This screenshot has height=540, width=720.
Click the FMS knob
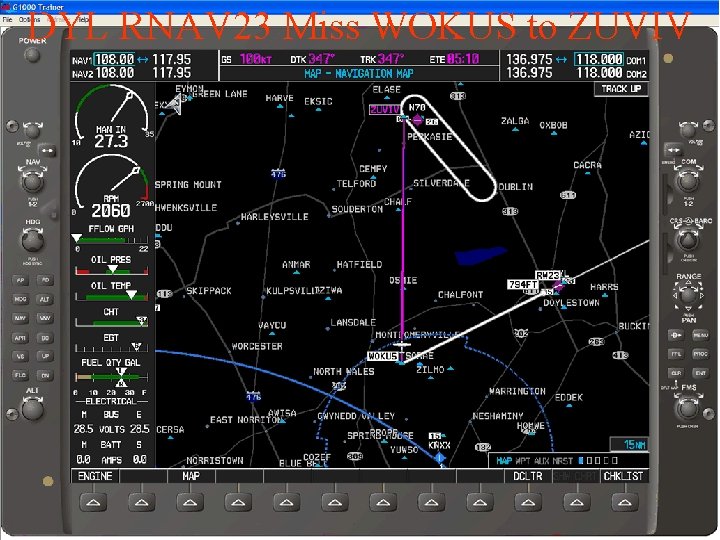tap(687, 408)
